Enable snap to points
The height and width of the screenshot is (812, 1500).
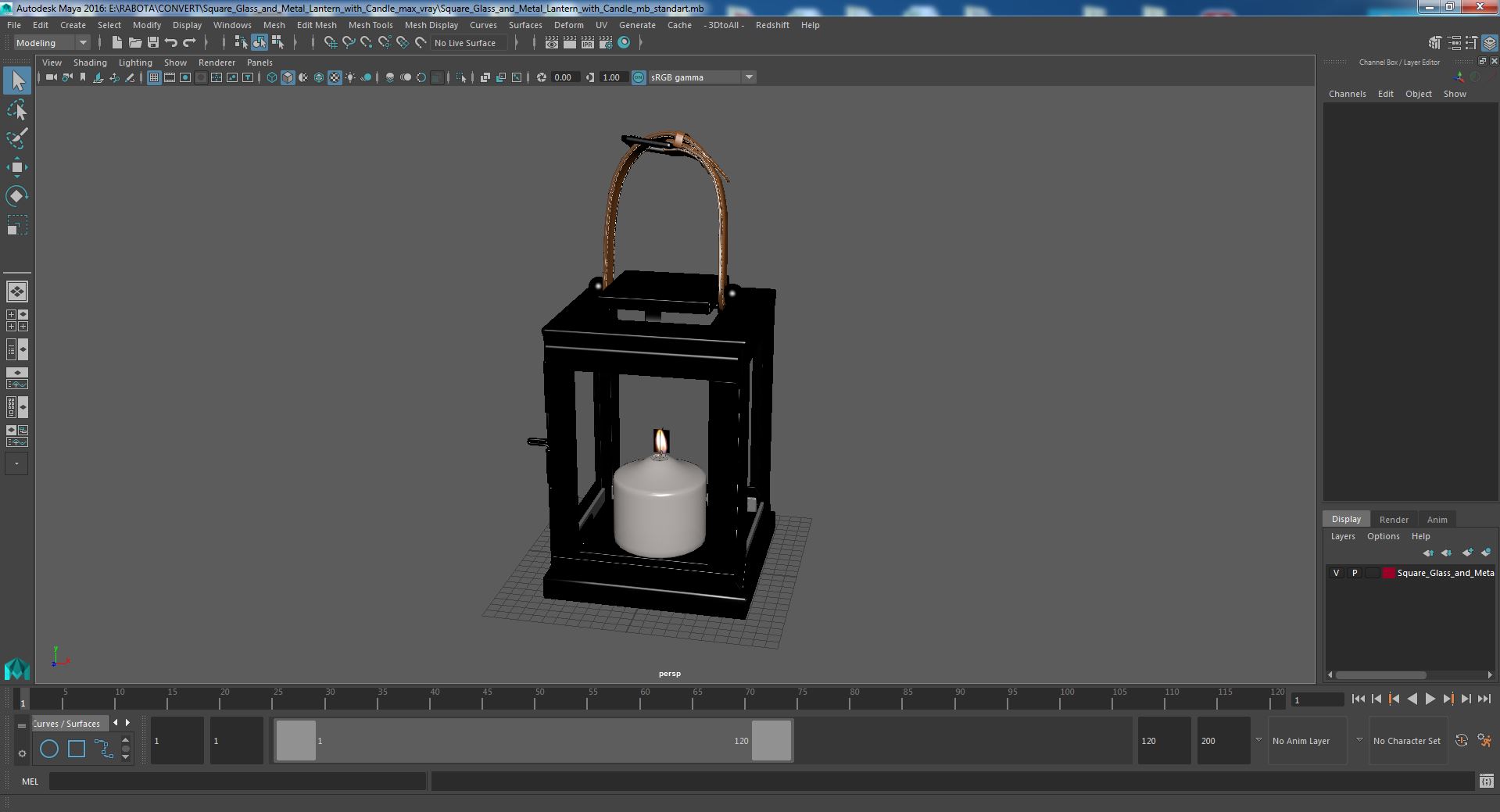pyautogui.click(x=366, y=43)
